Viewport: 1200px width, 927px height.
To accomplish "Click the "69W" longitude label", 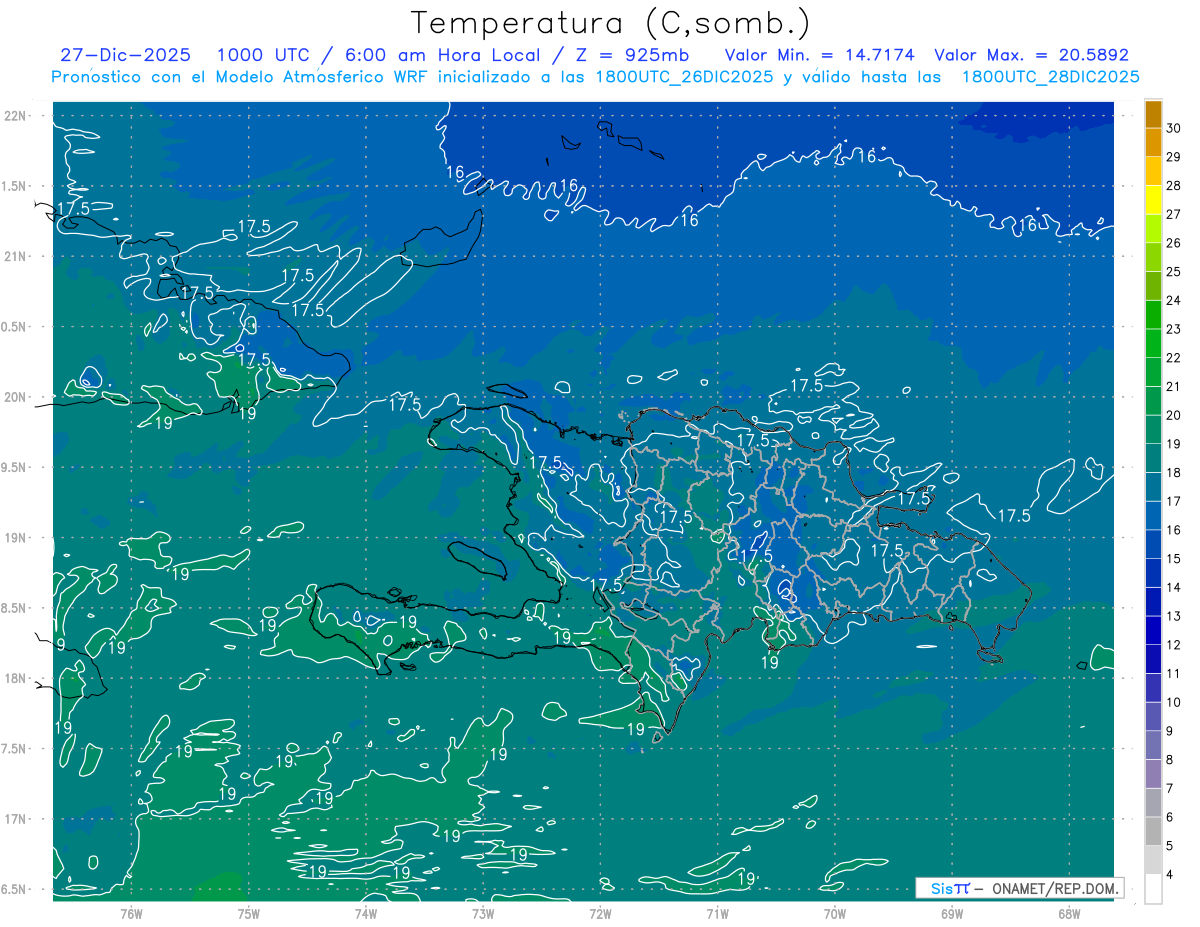I will pos(952,913).
